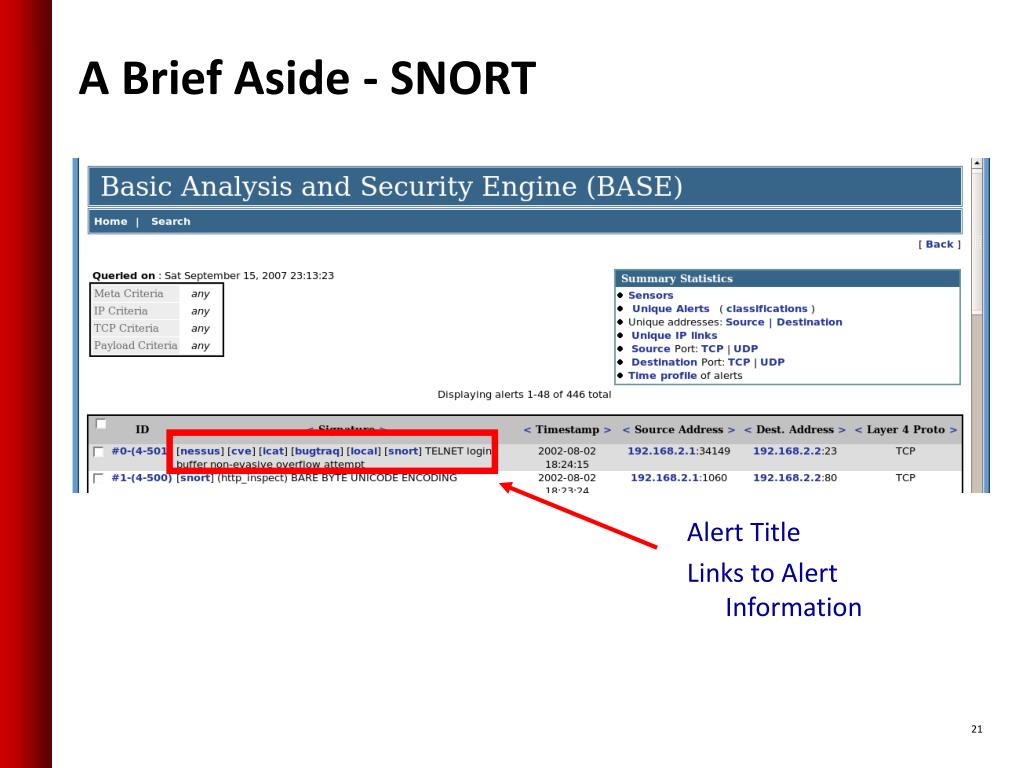Image resolution: width=1024 pixels, height=768 pixels.
Task: Sort Source Address with right arrow
Action: 731,430
